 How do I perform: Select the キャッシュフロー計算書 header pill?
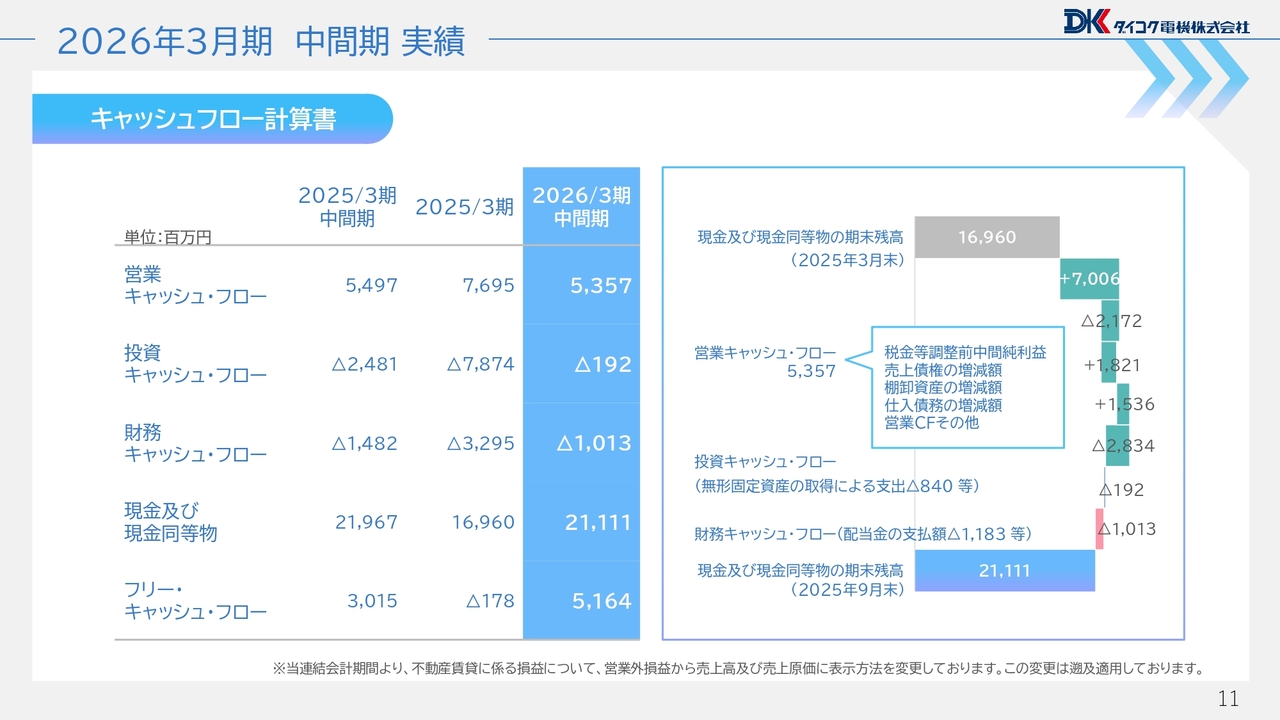[x=212, y=119]
